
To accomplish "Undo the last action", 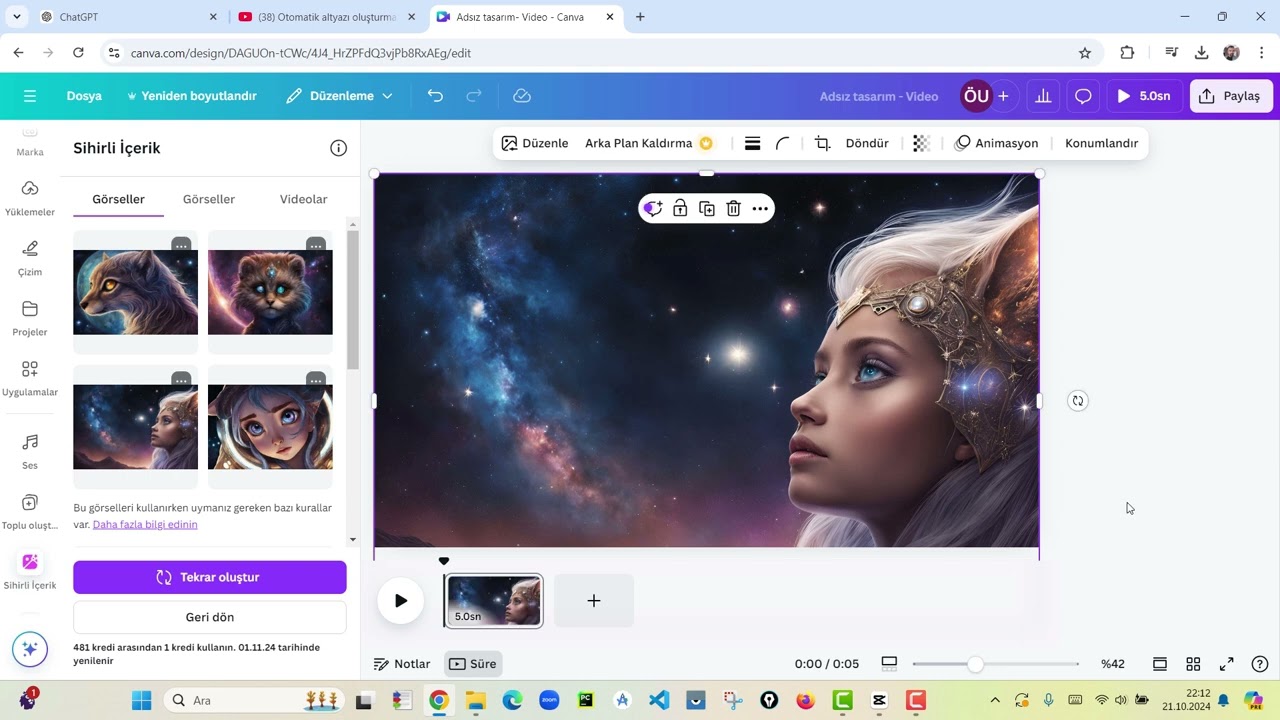I will [435, 96].
